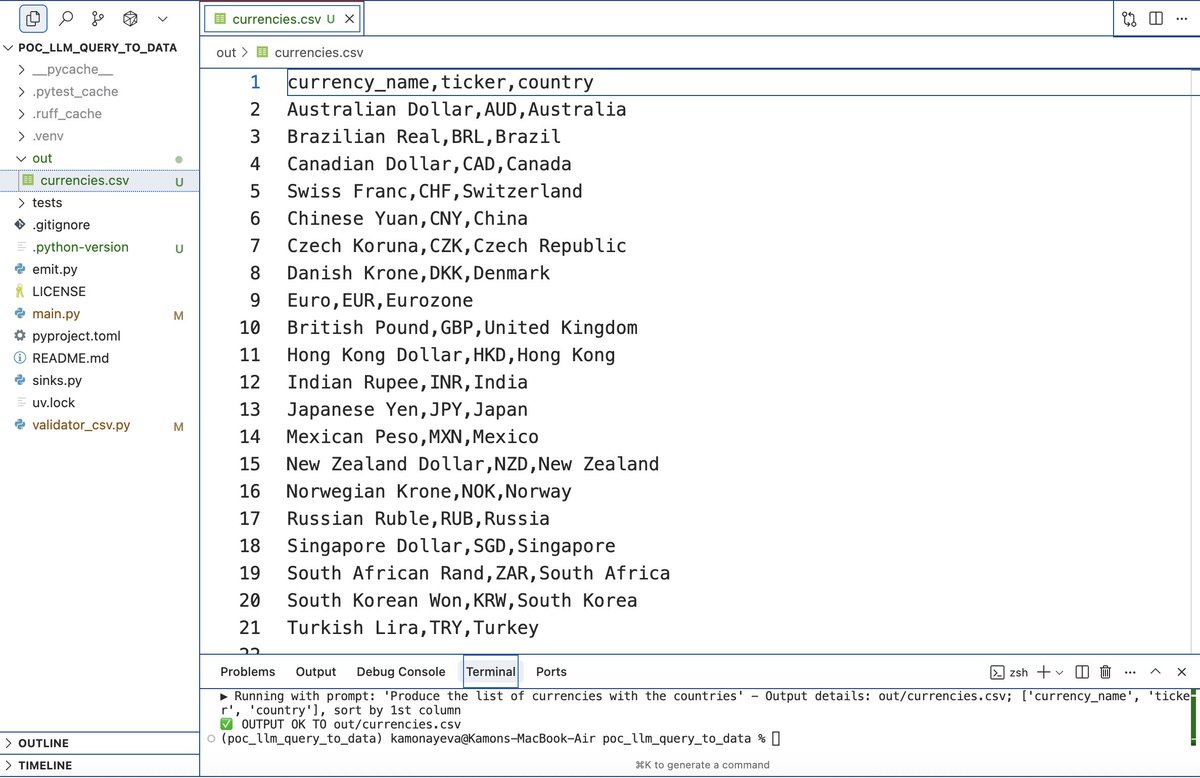Open editor more actions ellipsis menu
The image size is (1200, 778).
point(1181,18)
